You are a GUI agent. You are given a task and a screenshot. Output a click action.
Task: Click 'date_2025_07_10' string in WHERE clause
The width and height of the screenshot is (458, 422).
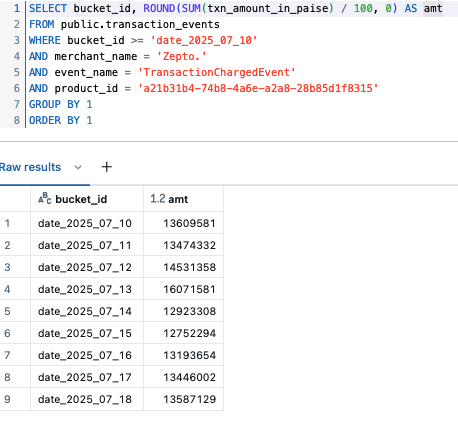tap(204, 40)
